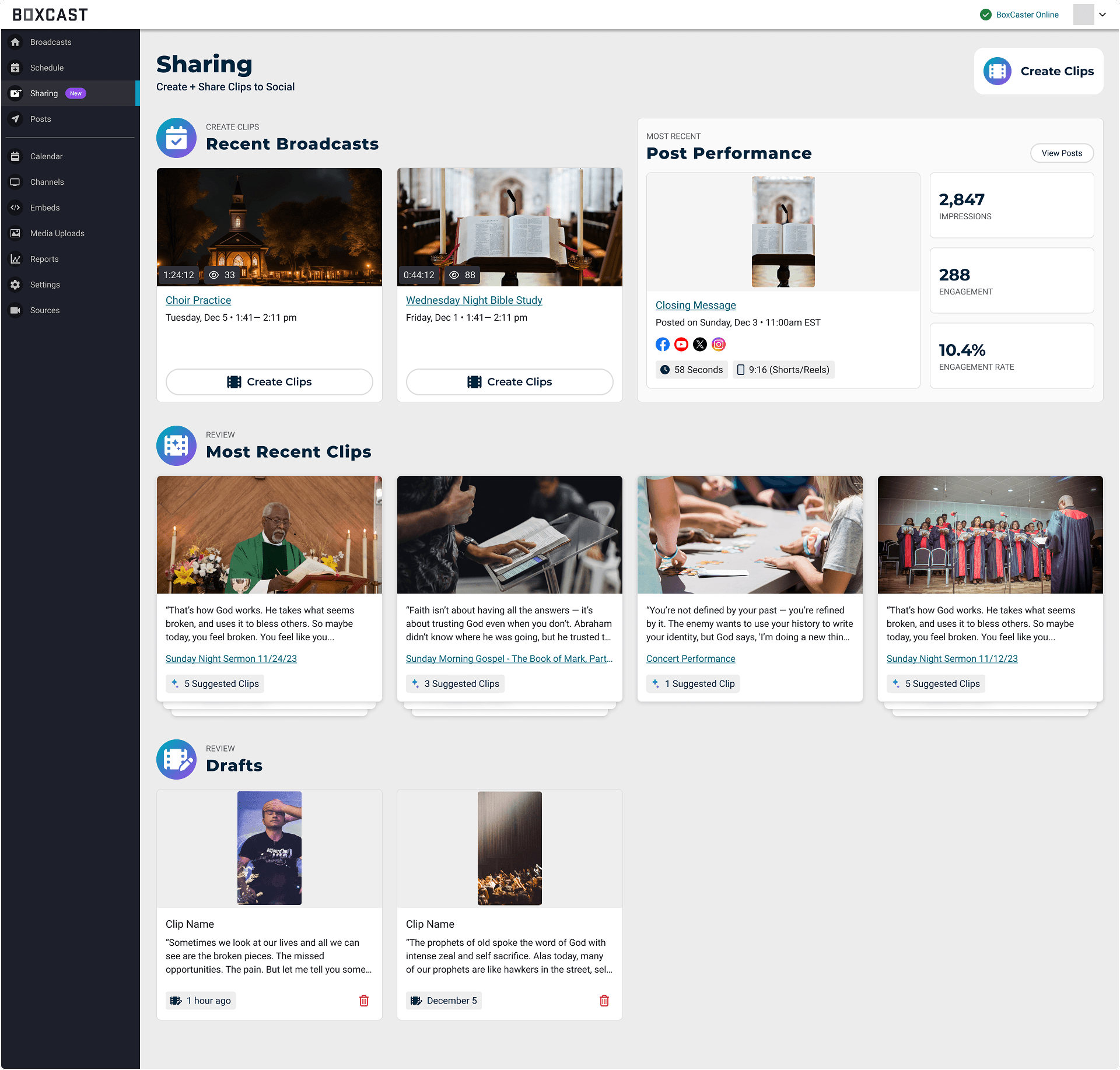Click the Facebook icon on Closing Message post

pos(662,345)
